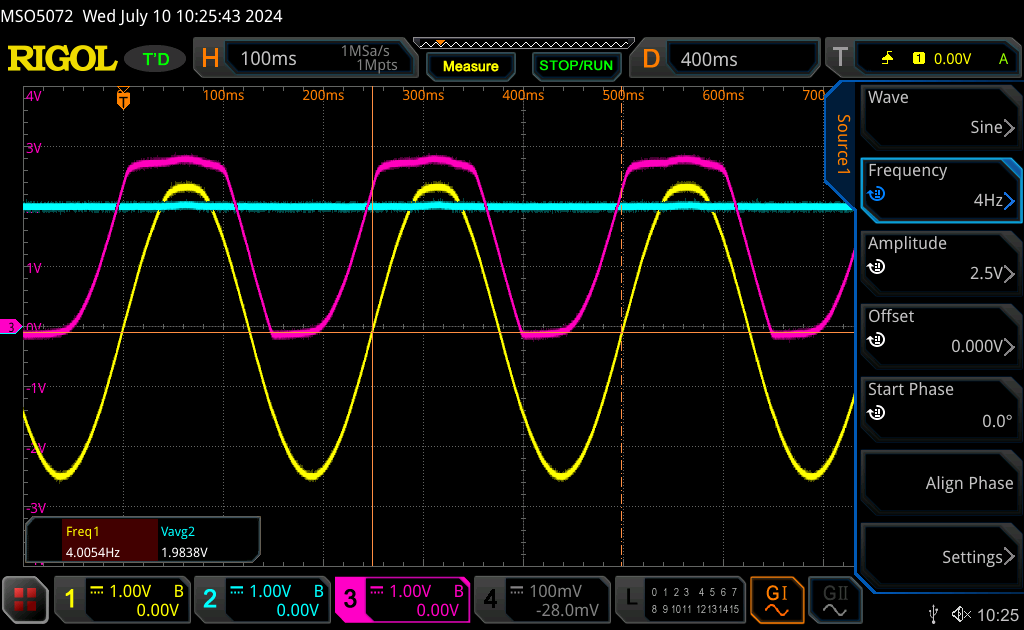The image size is (1024, 630).
Task: Click the Start Phase knob adjust icon
Action: [876, 413]
